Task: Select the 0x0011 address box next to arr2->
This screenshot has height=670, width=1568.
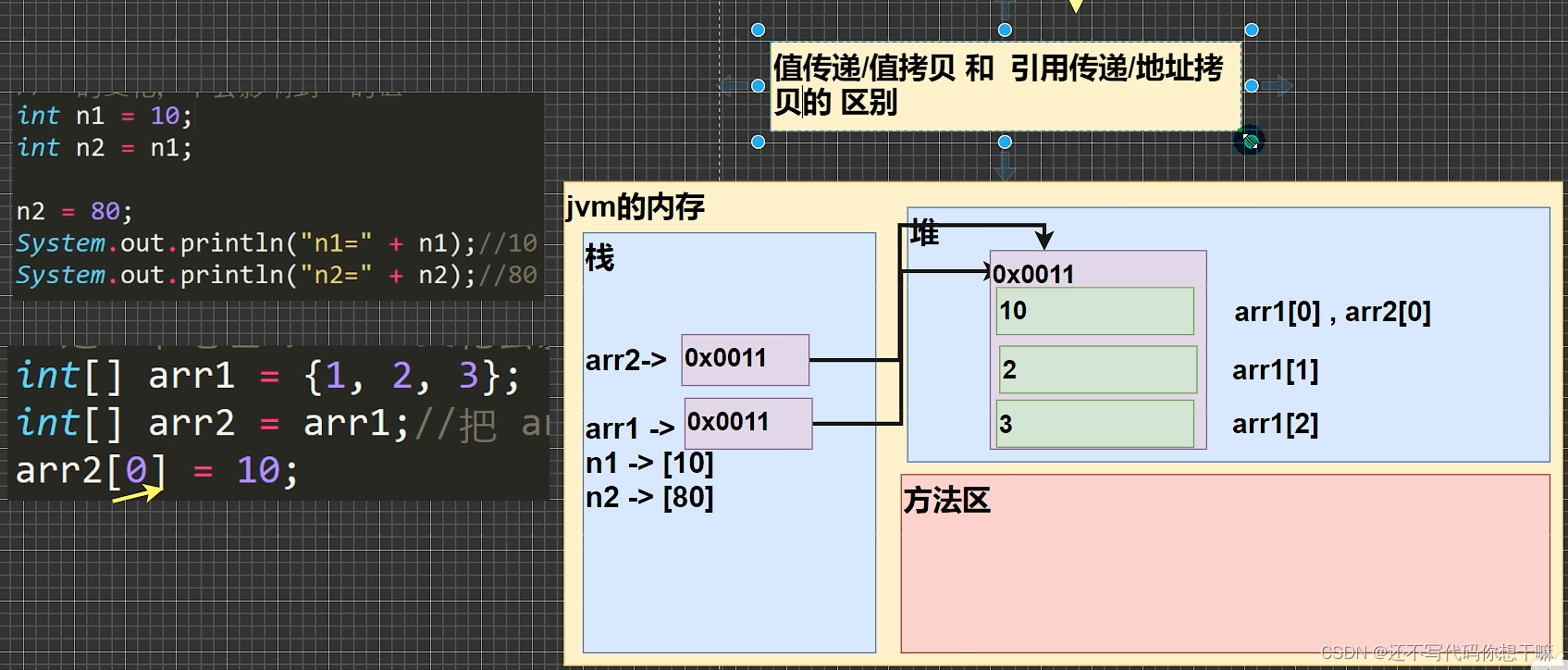Action: pos(746,360)
